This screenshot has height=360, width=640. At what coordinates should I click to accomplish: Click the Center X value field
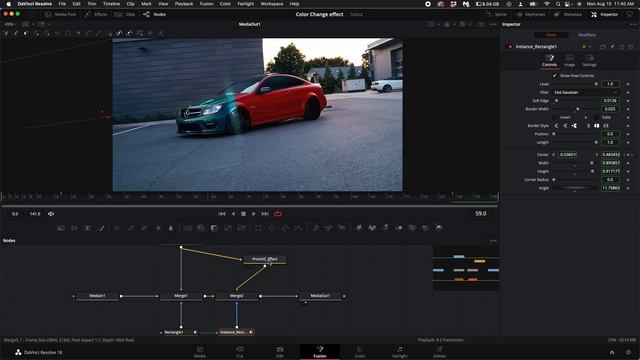[567, 155]
